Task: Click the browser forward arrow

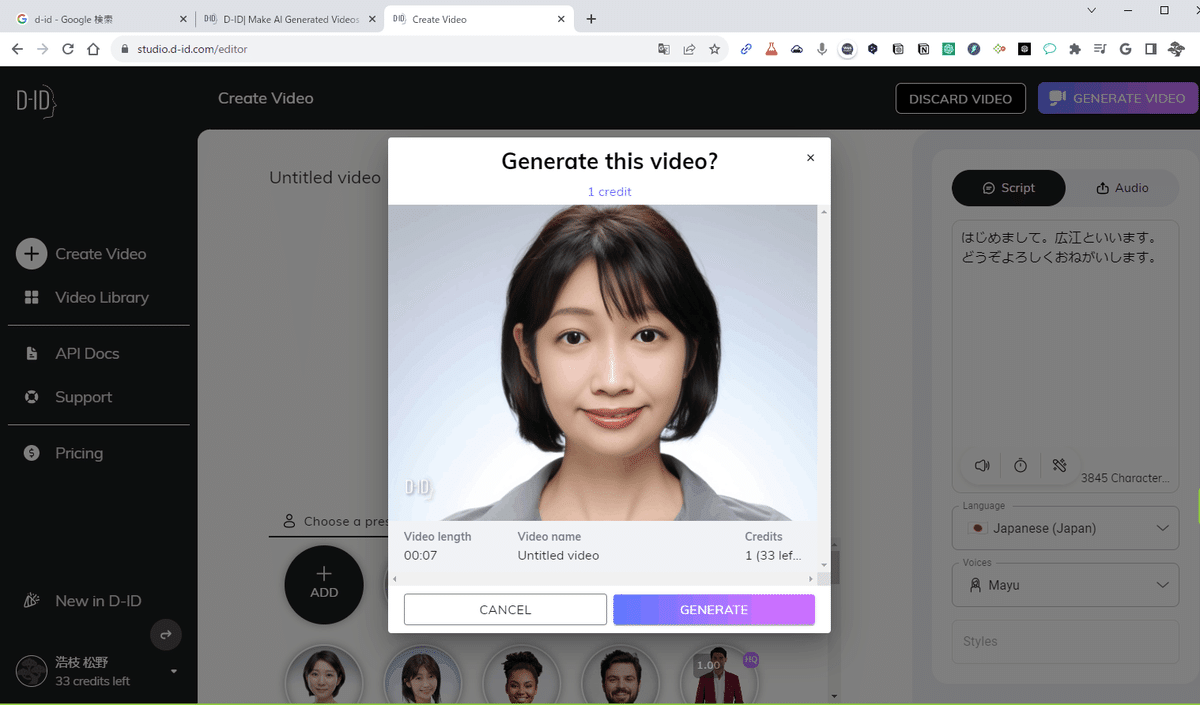Action: click(42, 49)
